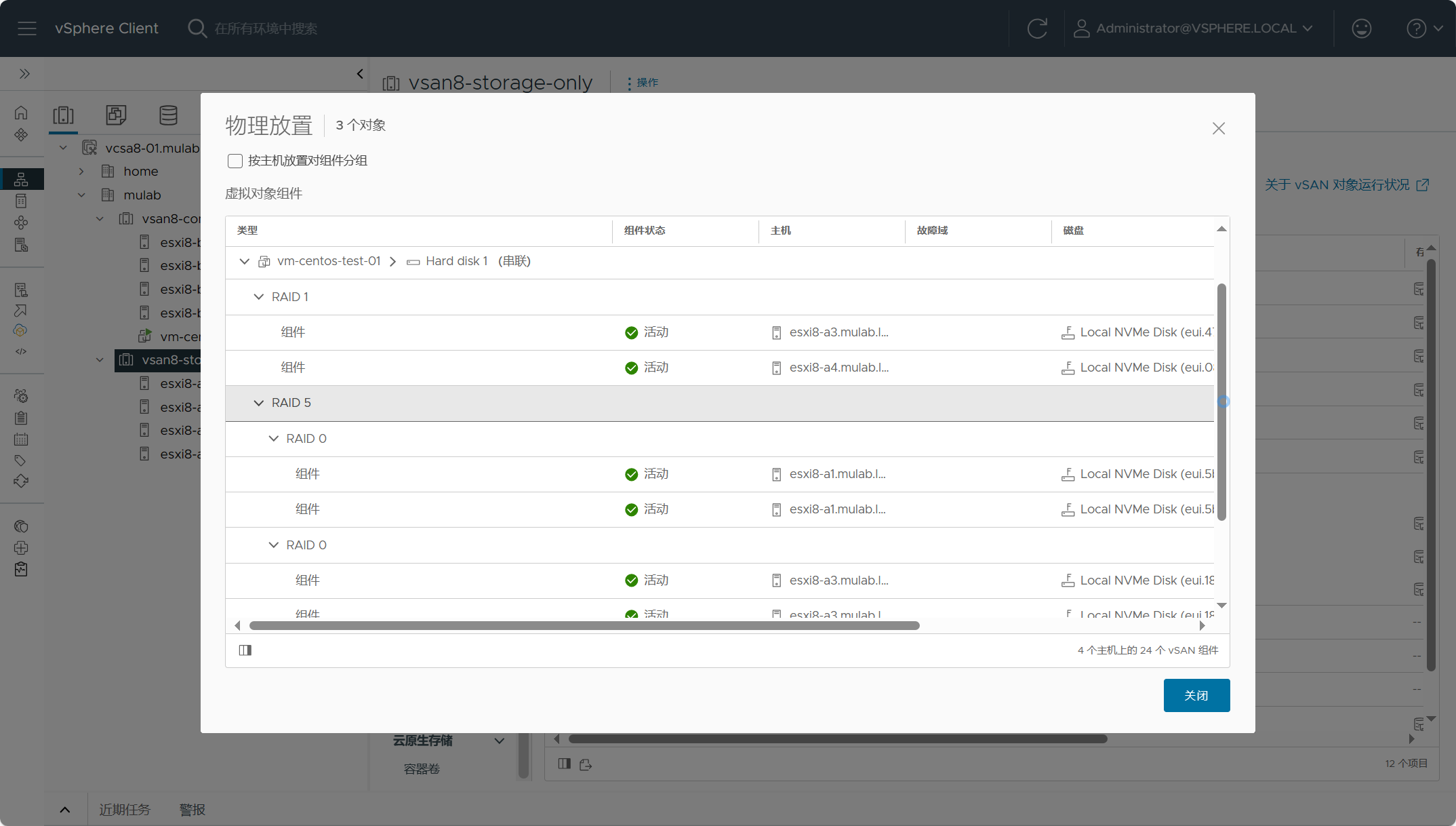The image size is (1456, 826).
Task: Click the dialog horizontal scrollbar
Action: pyautogui.click(x=584, y=625)
